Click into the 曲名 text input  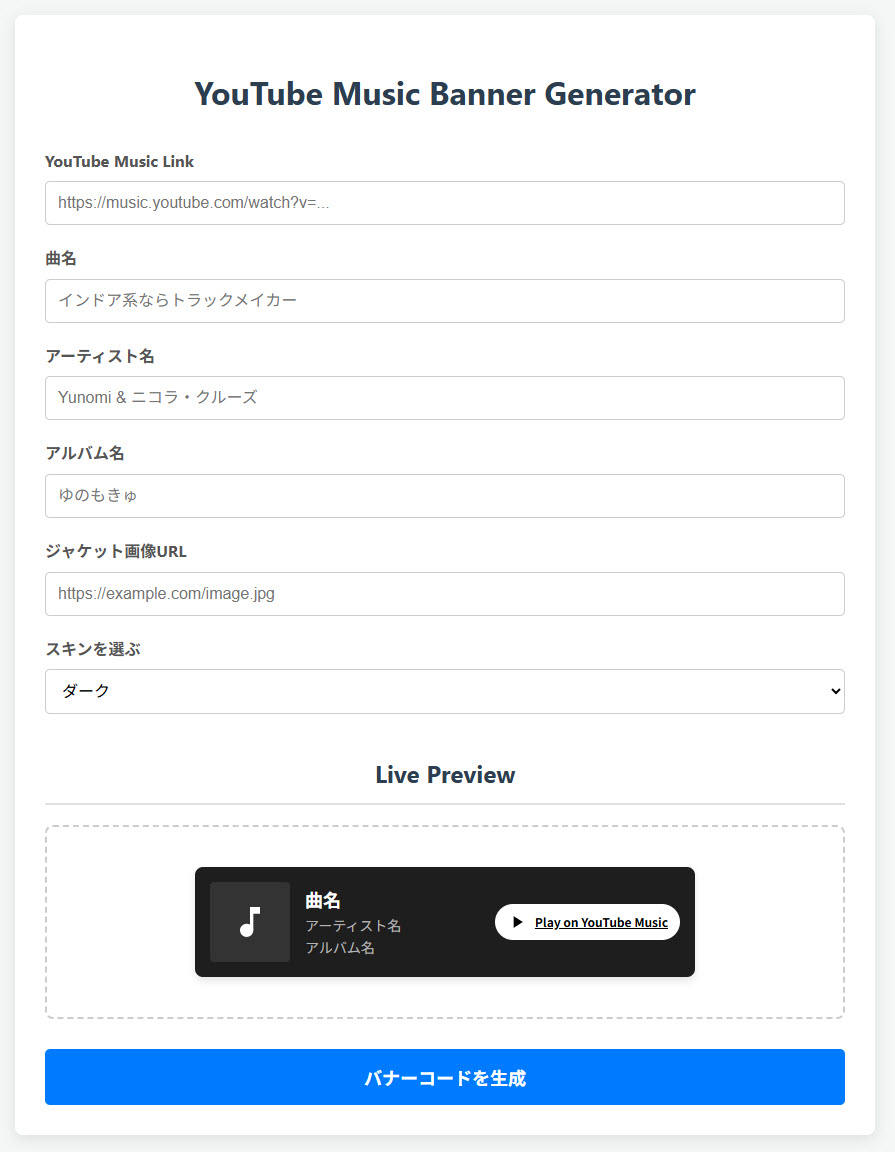(x=445, y=300)
